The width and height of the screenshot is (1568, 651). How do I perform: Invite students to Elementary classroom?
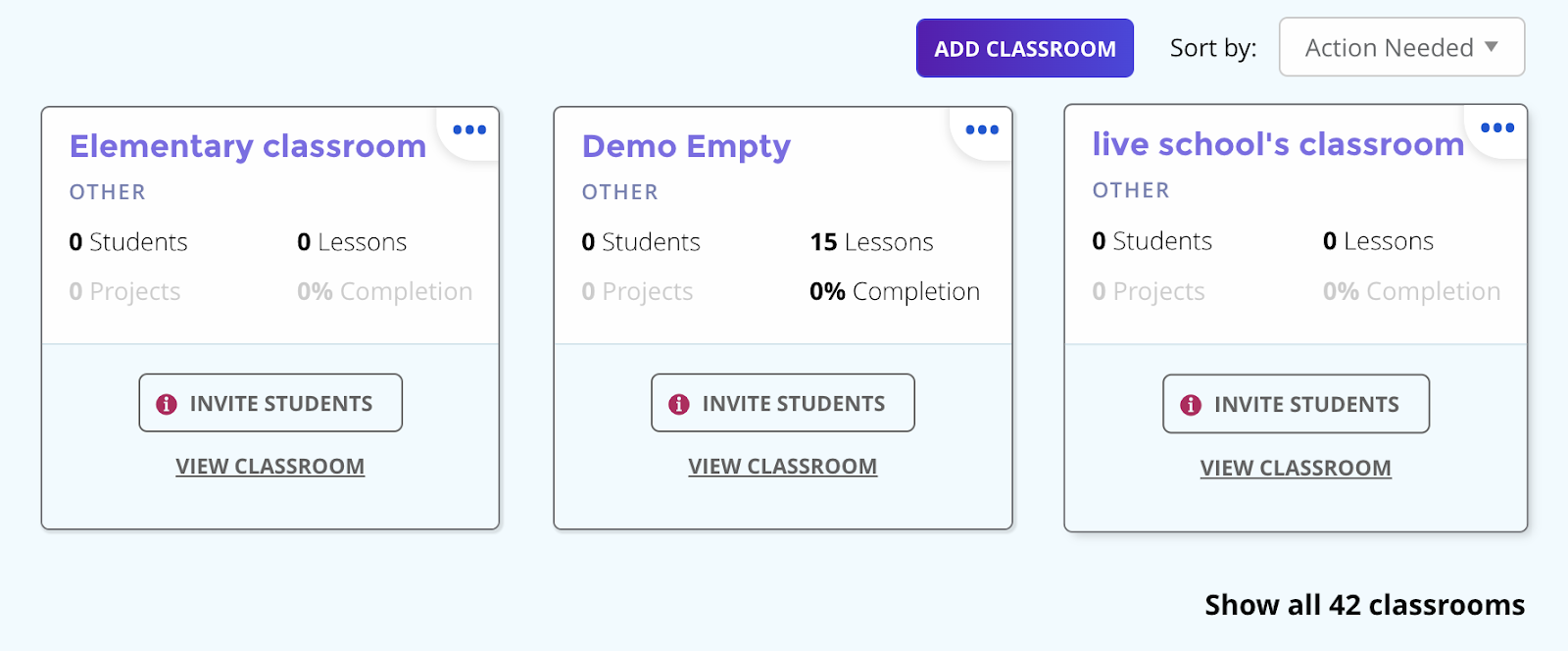(270, 403)
